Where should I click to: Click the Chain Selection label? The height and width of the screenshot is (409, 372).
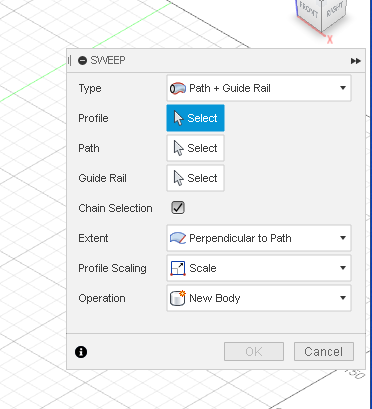click(115, 208)
